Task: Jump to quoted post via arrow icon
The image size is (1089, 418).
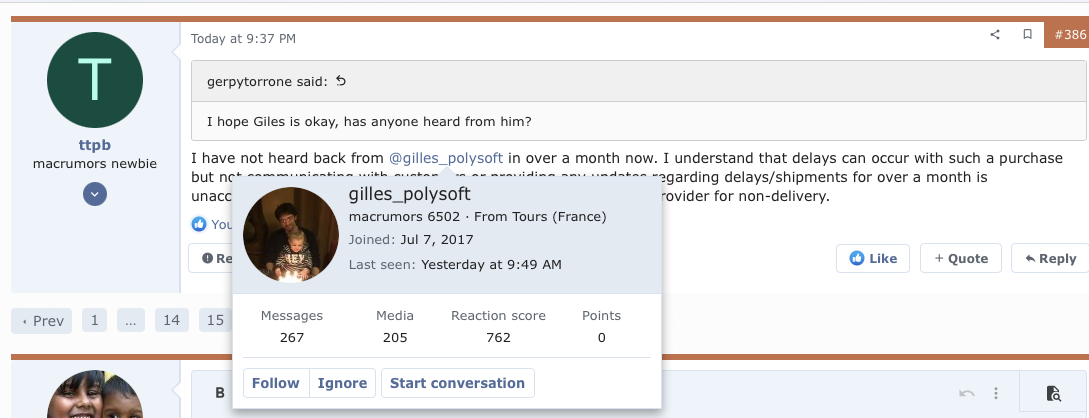Action: (x=341, y=81)
